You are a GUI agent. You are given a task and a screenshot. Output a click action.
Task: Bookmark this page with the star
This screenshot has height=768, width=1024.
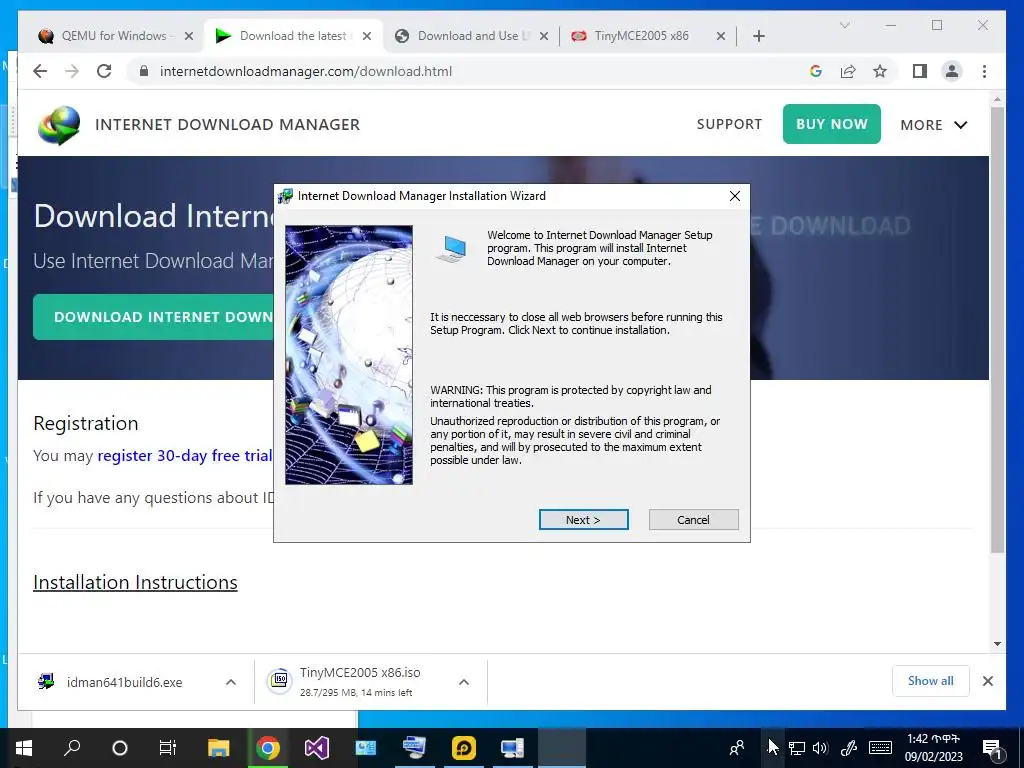tap(880, 71)
